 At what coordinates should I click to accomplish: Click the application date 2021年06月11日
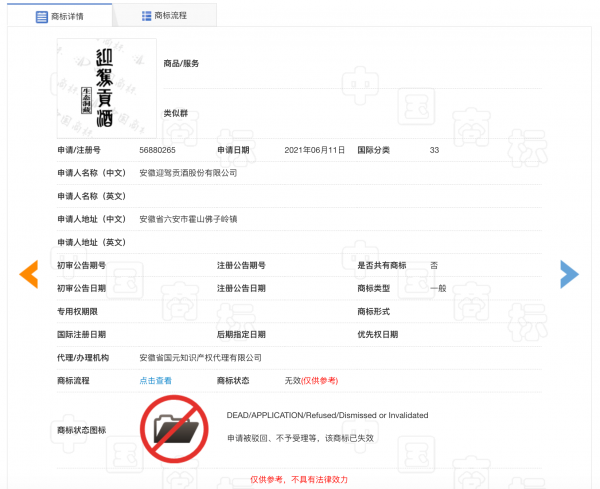click(314, 150)
